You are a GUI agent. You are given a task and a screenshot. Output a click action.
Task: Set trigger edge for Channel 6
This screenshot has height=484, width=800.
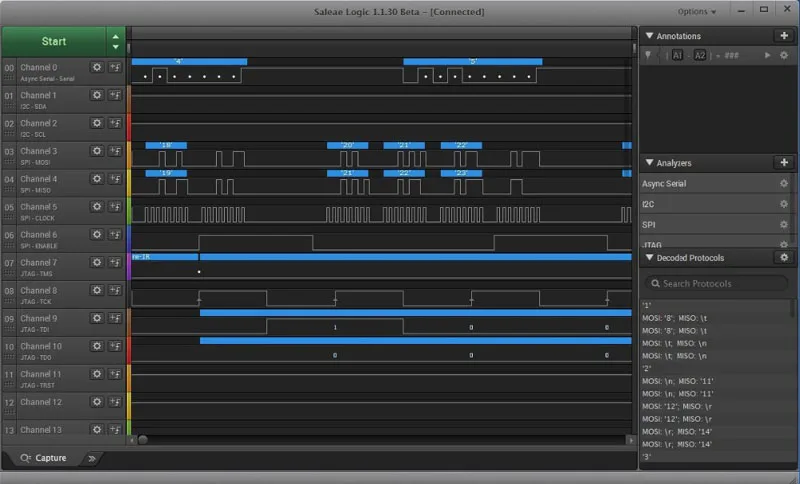pyautogui.click(x=115, y=235)
